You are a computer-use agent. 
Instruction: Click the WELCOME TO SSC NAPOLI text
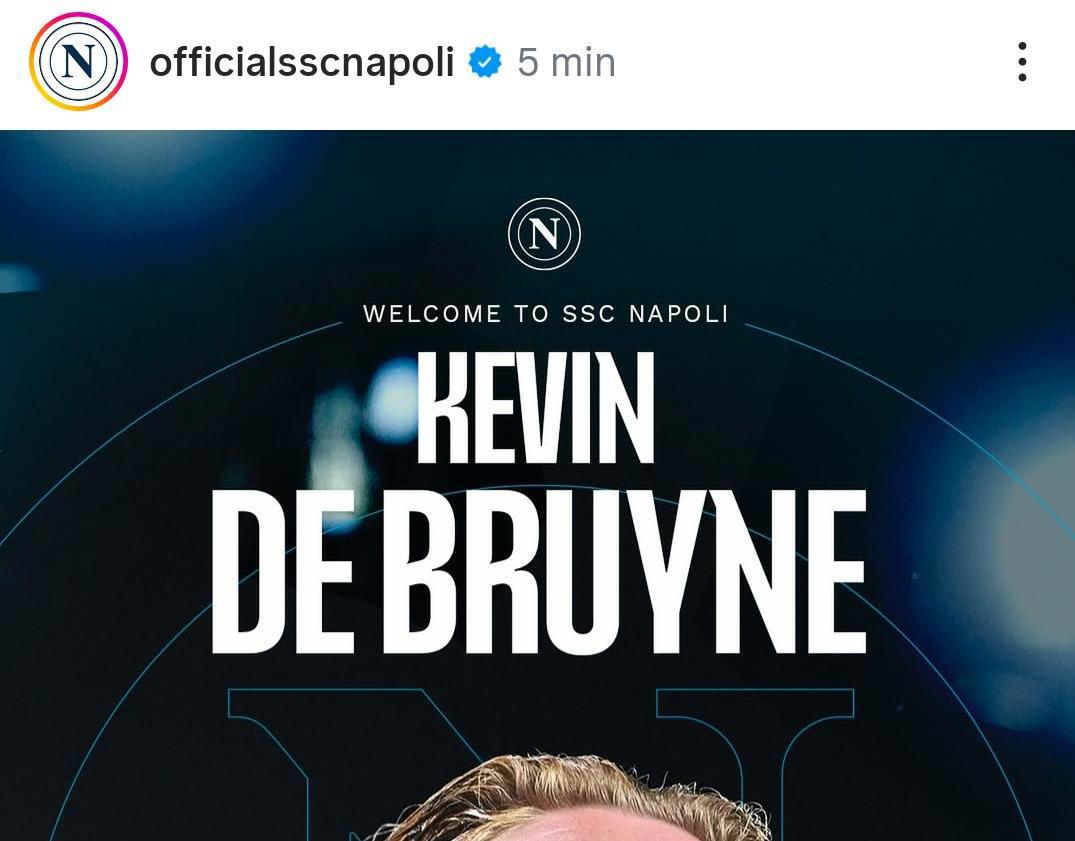pos(545,314)
